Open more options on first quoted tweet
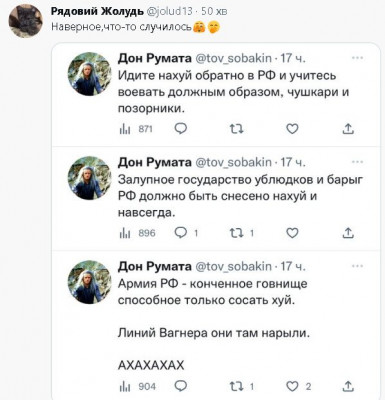 pyautogui.click(x=357, y=58)
